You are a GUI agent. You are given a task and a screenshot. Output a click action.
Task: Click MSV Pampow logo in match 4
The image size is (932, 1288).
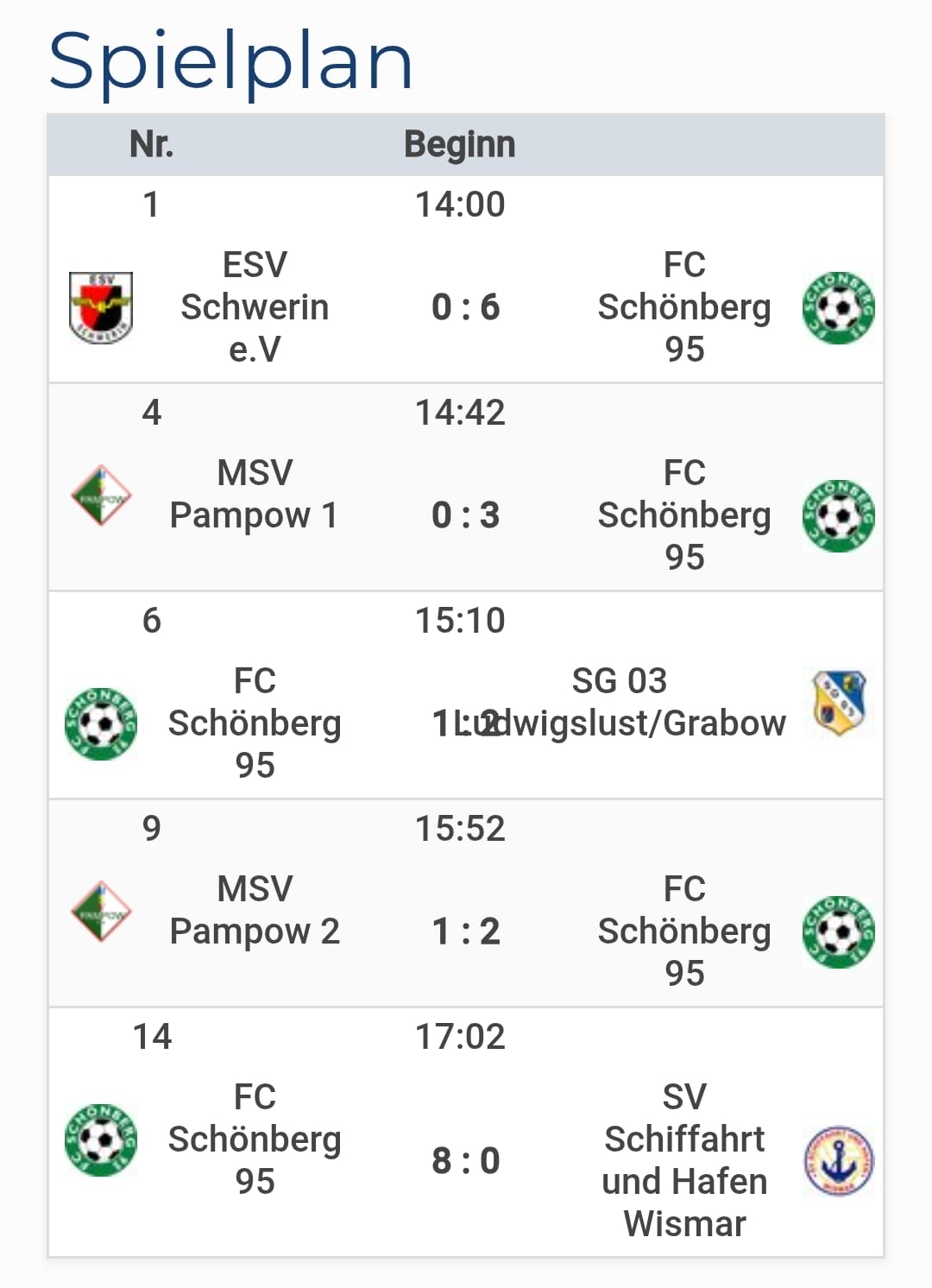(101, 496)
